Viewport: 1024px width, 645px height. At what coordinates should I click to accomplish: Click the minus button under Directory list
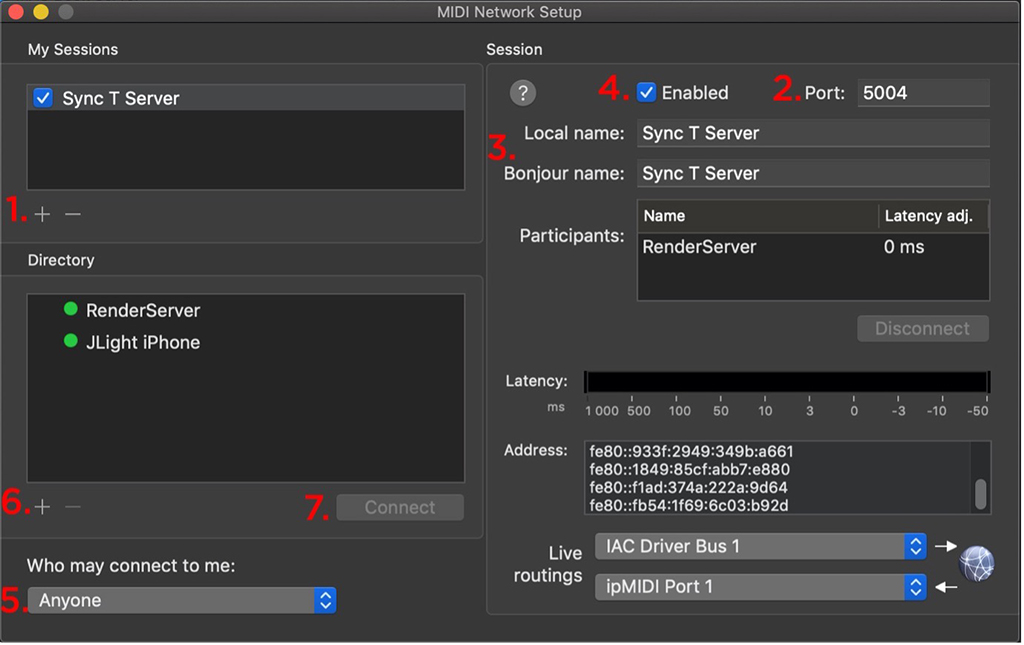tap(72, 507)
